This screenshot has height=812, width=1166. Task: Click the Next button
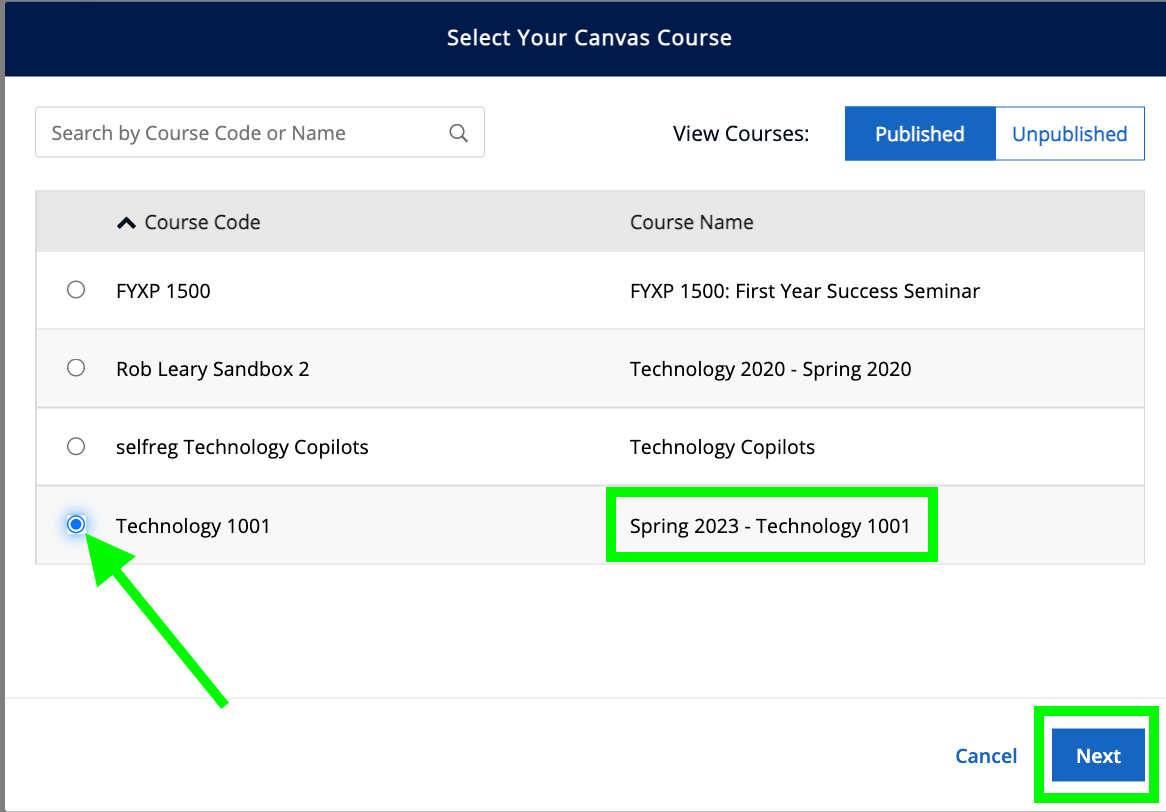(1098, 755)
